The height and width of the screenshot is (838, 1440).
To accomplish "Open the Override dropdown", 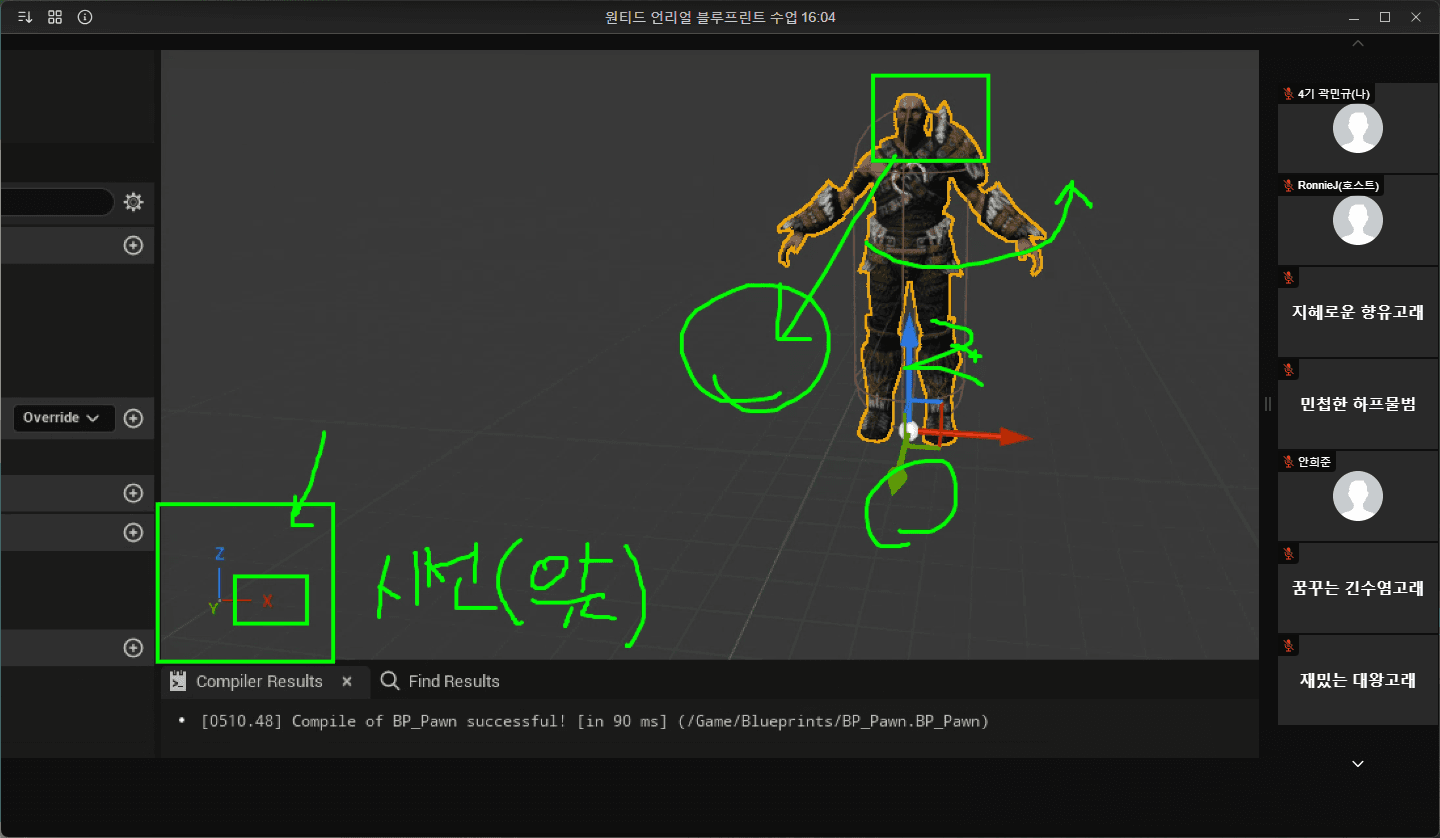I will click(64, 418).
